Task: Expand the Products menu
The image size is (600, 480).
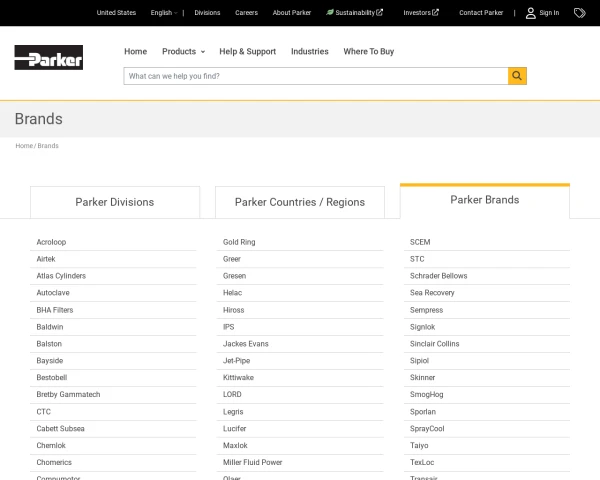Action: click(183, 51)
